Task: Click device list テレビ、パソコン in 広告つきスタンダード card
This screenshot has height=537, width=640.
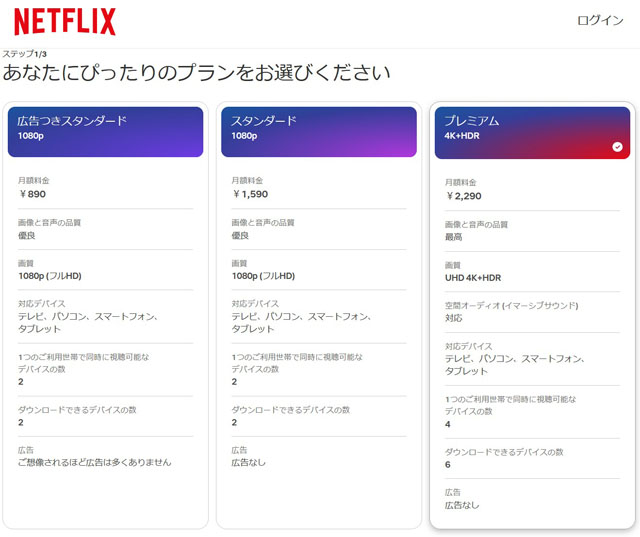Action: pos(88,323)
